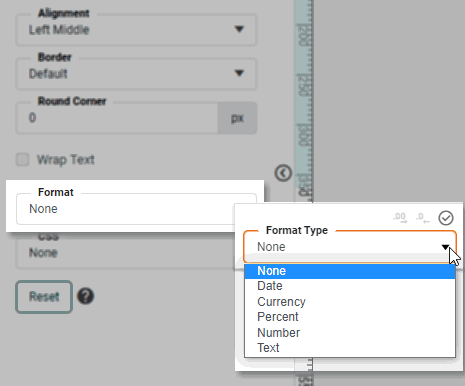Screen dimensions: 465x386
Task: Click the increase decimal places icon
Action: click(400, 218)
